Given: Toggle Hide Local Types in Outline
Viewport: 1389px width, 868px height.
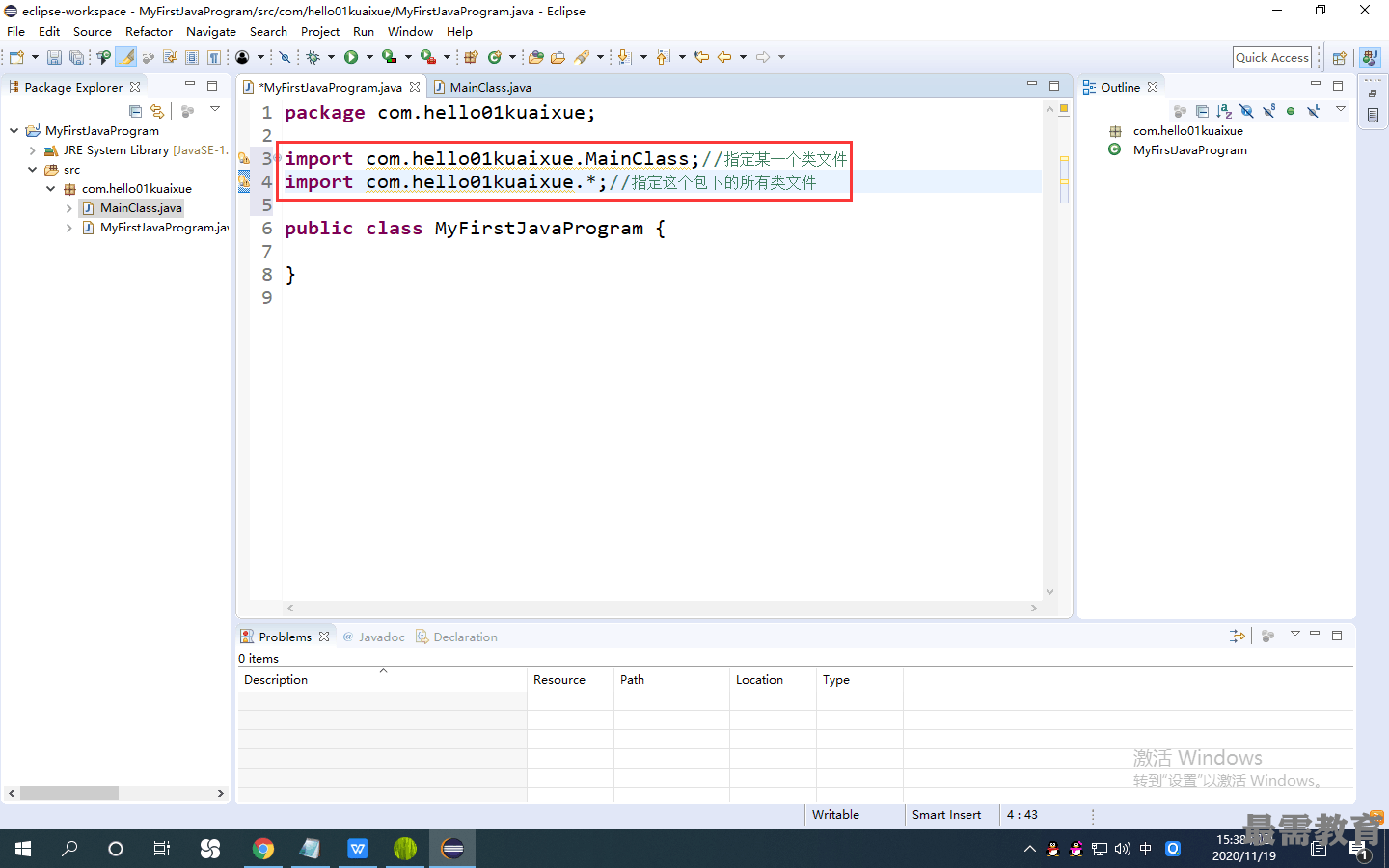Looking at the screenshot, I should click(1313, 111).
